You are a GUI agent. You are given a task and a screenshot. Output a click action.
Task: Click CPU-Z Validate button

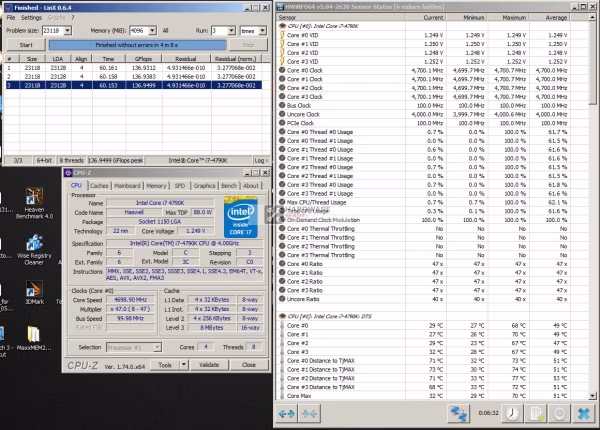(209, 365)
